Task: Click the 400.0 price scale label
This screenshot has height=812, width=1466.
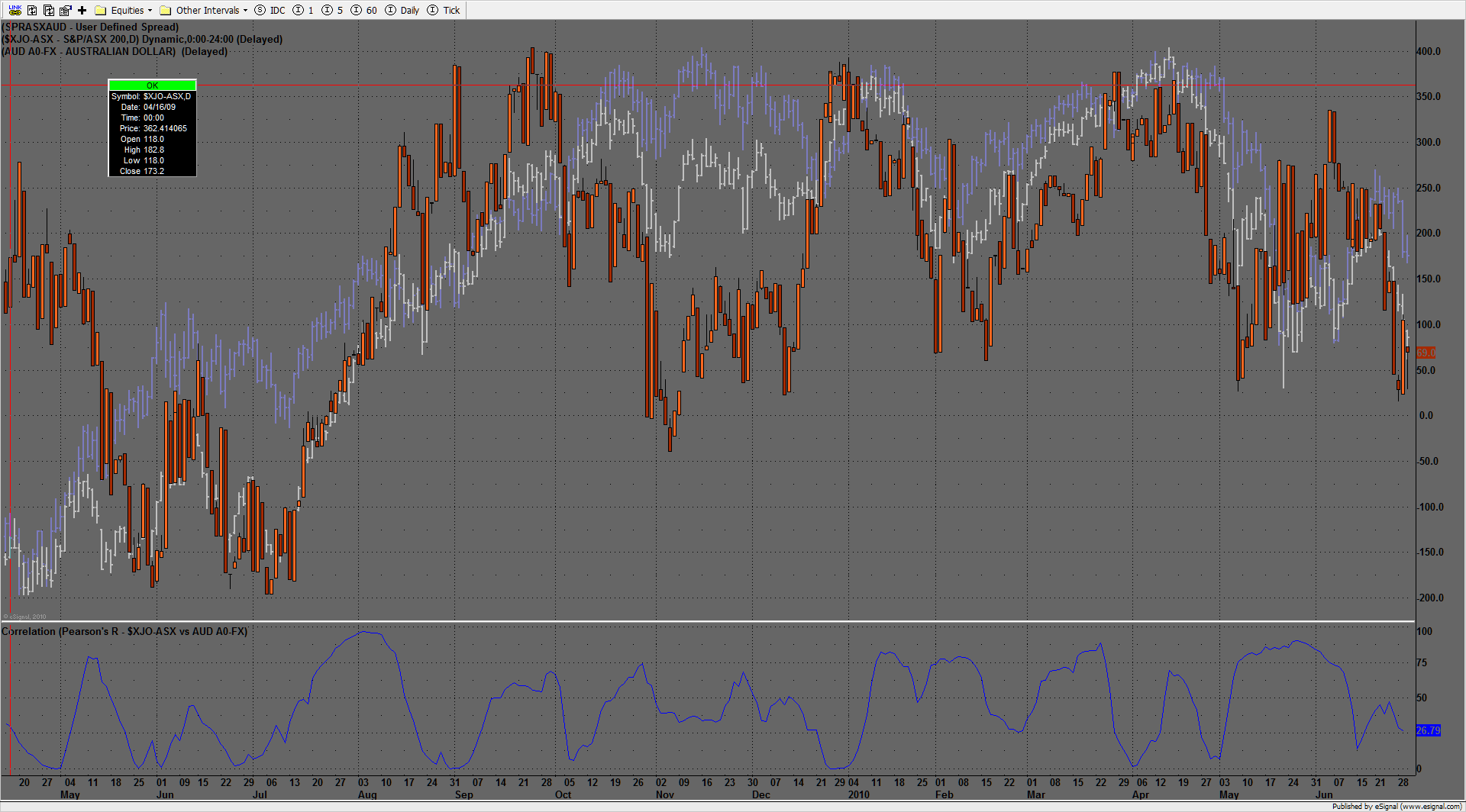Action: 1429,51
